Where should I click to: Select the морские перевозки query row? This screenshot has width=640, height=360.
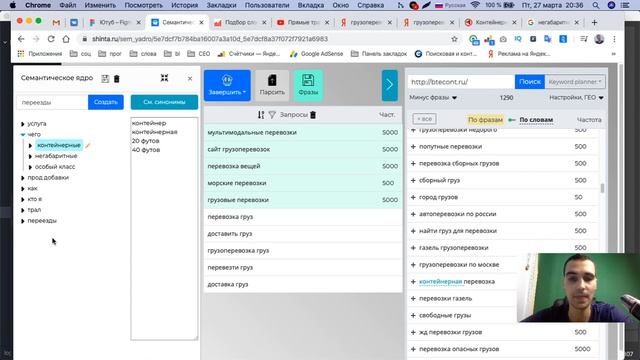[303, 183]
